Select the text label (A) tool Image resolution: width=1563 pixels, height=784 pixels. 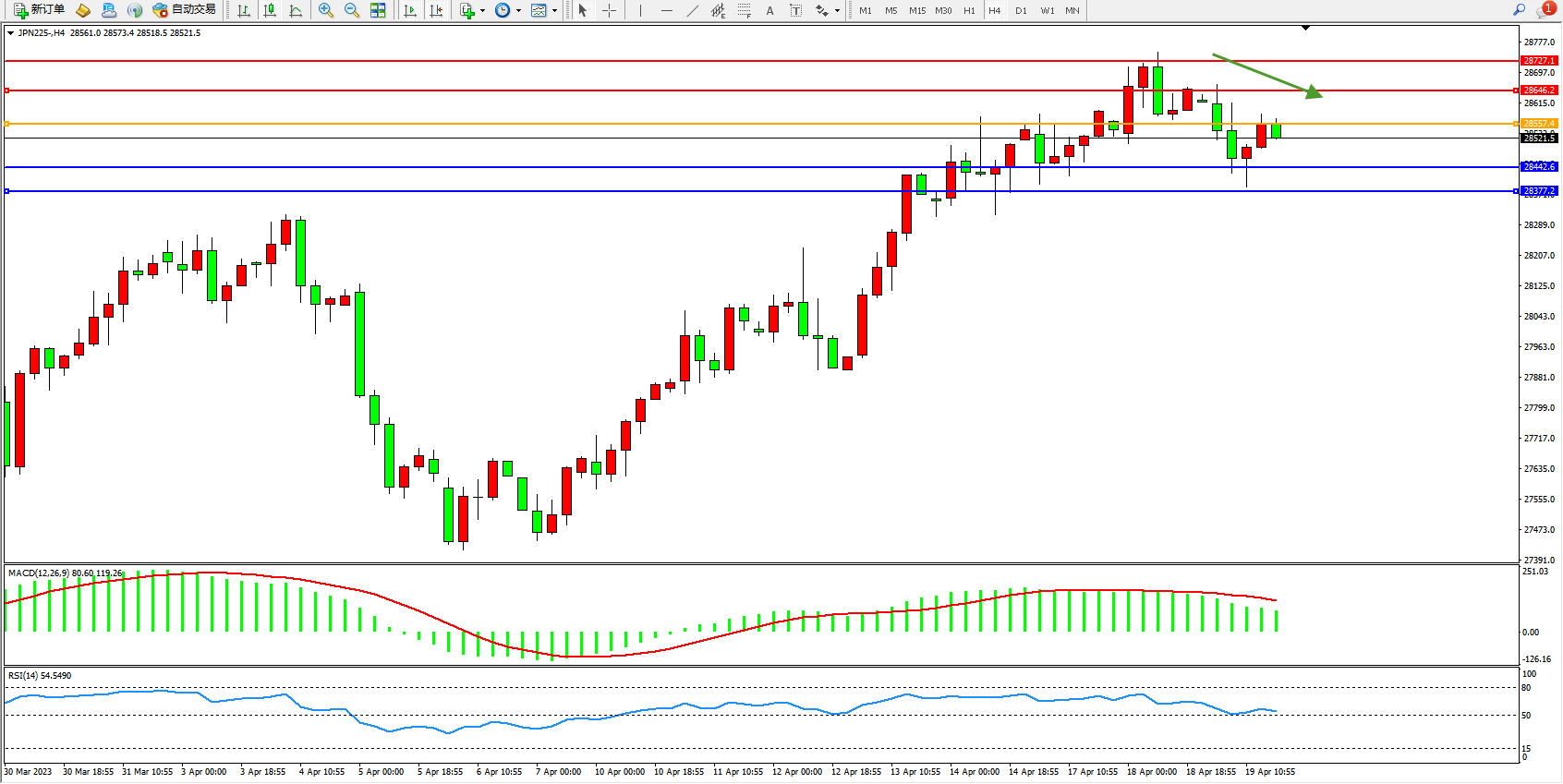pyautogui.click(x=769, y=10)
